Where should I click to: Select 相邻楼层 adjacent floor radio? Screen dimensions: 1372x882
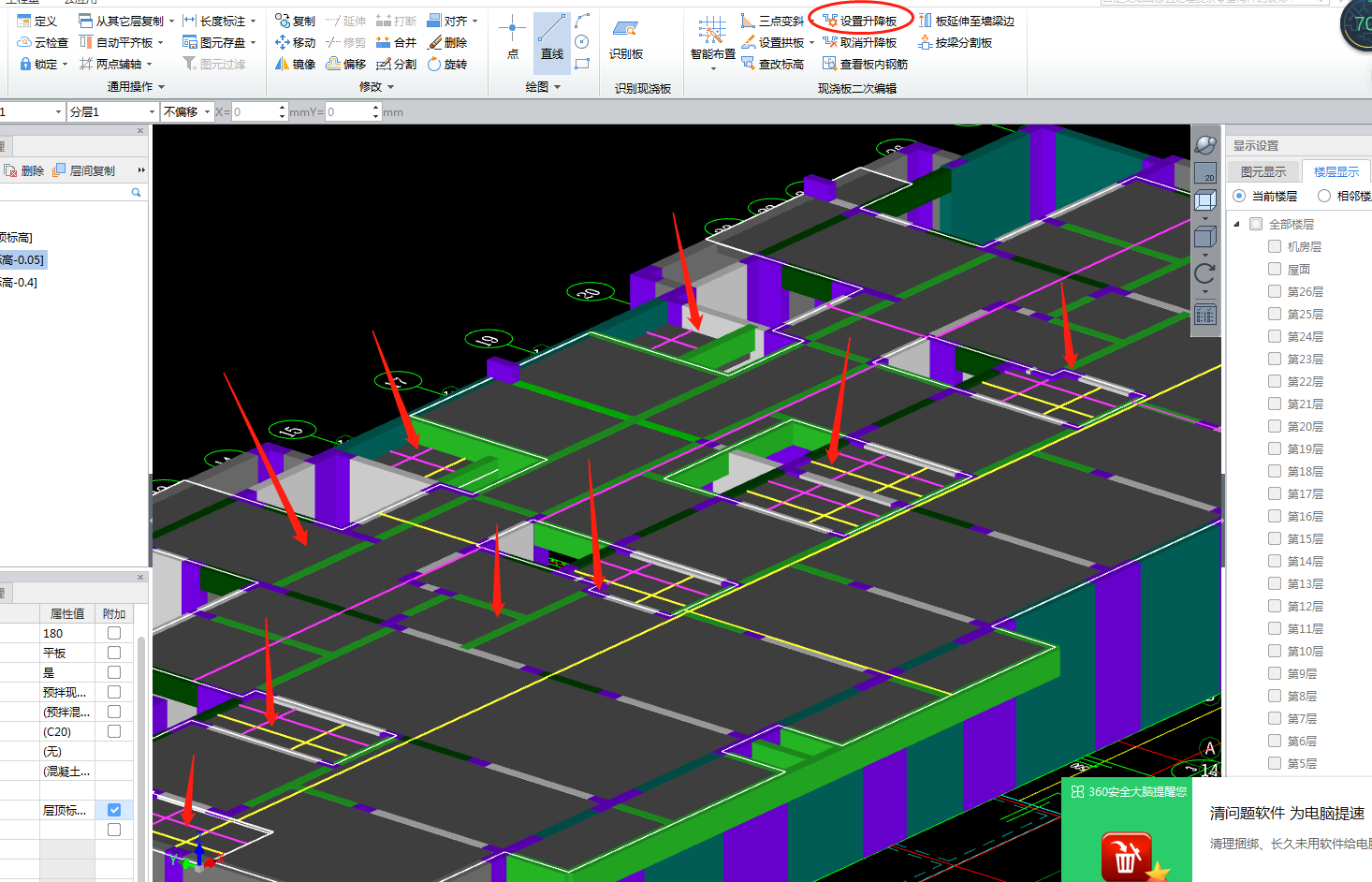click(x=1324, y=196)
